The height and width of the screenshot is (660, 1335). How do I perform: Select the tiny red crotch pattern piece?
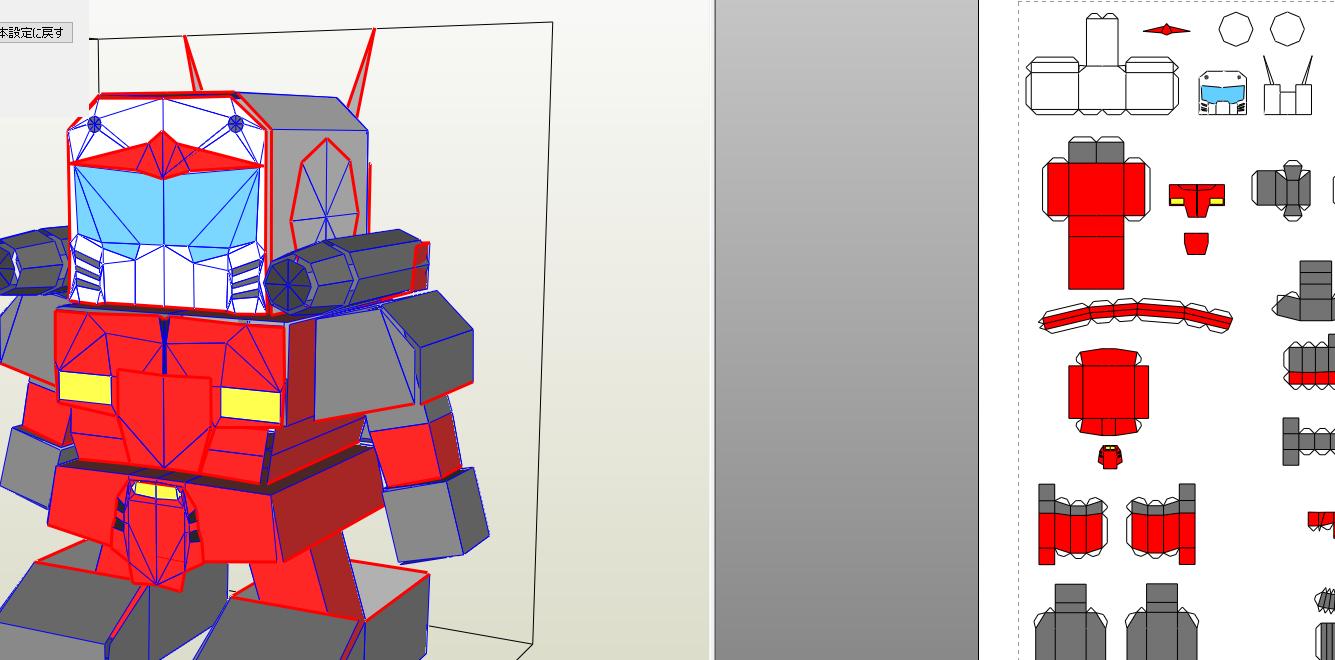coord(1109,457)
